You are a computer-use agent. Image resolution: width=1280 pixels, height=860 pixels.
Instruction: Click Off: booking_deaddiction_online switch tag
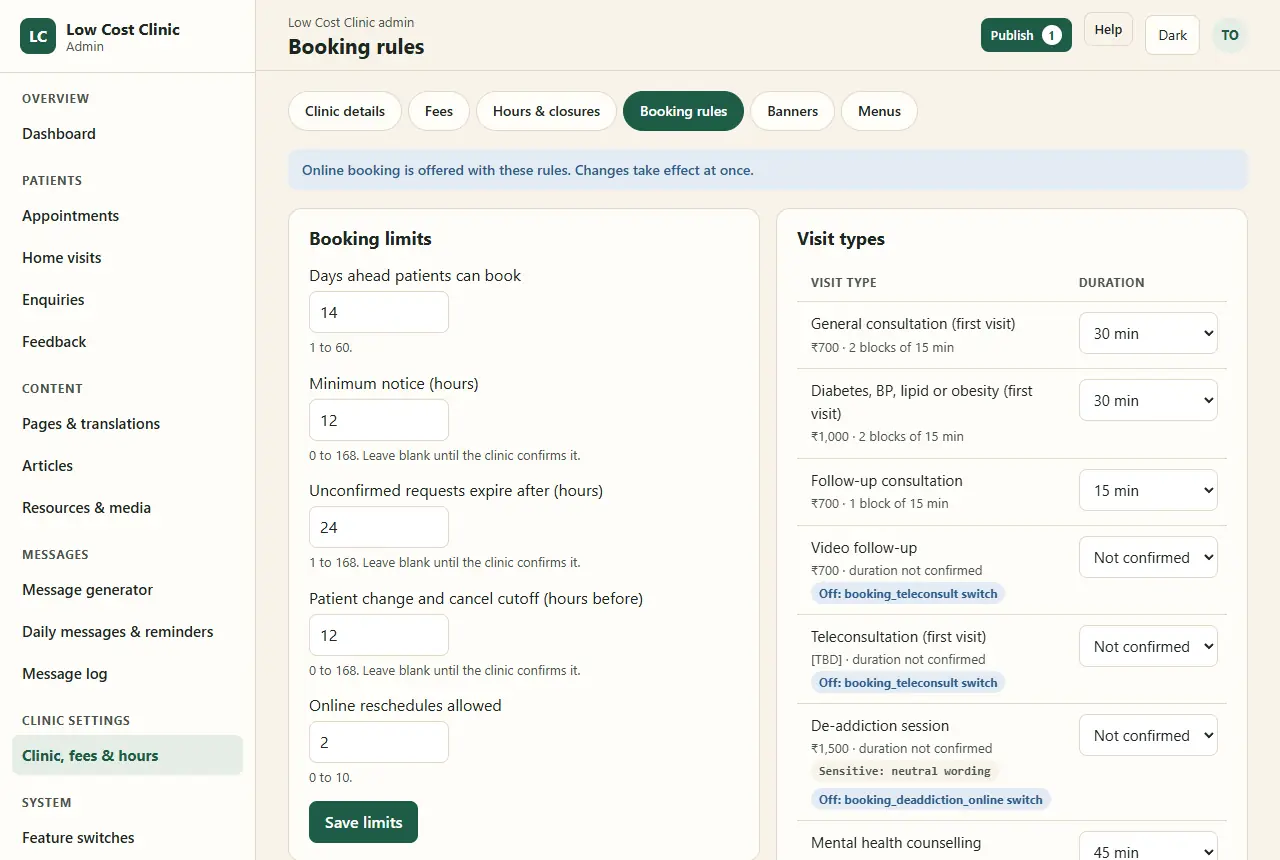[x=931, y=799]
